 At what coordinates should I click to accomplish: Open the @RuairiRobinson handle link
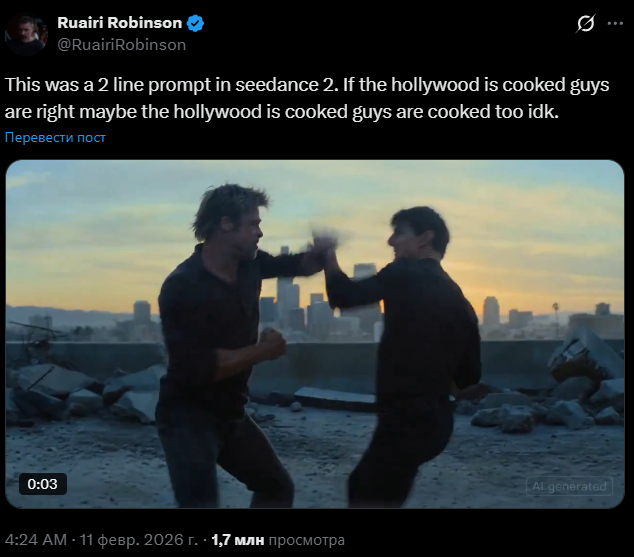pos(122,45)
